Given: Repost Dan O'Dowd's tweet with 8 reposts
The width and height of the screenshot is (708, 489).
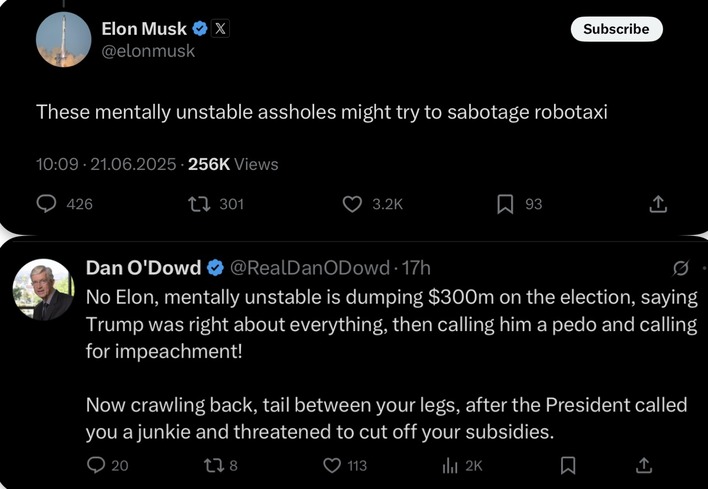Looking at the screenshot, I should 215,465.
